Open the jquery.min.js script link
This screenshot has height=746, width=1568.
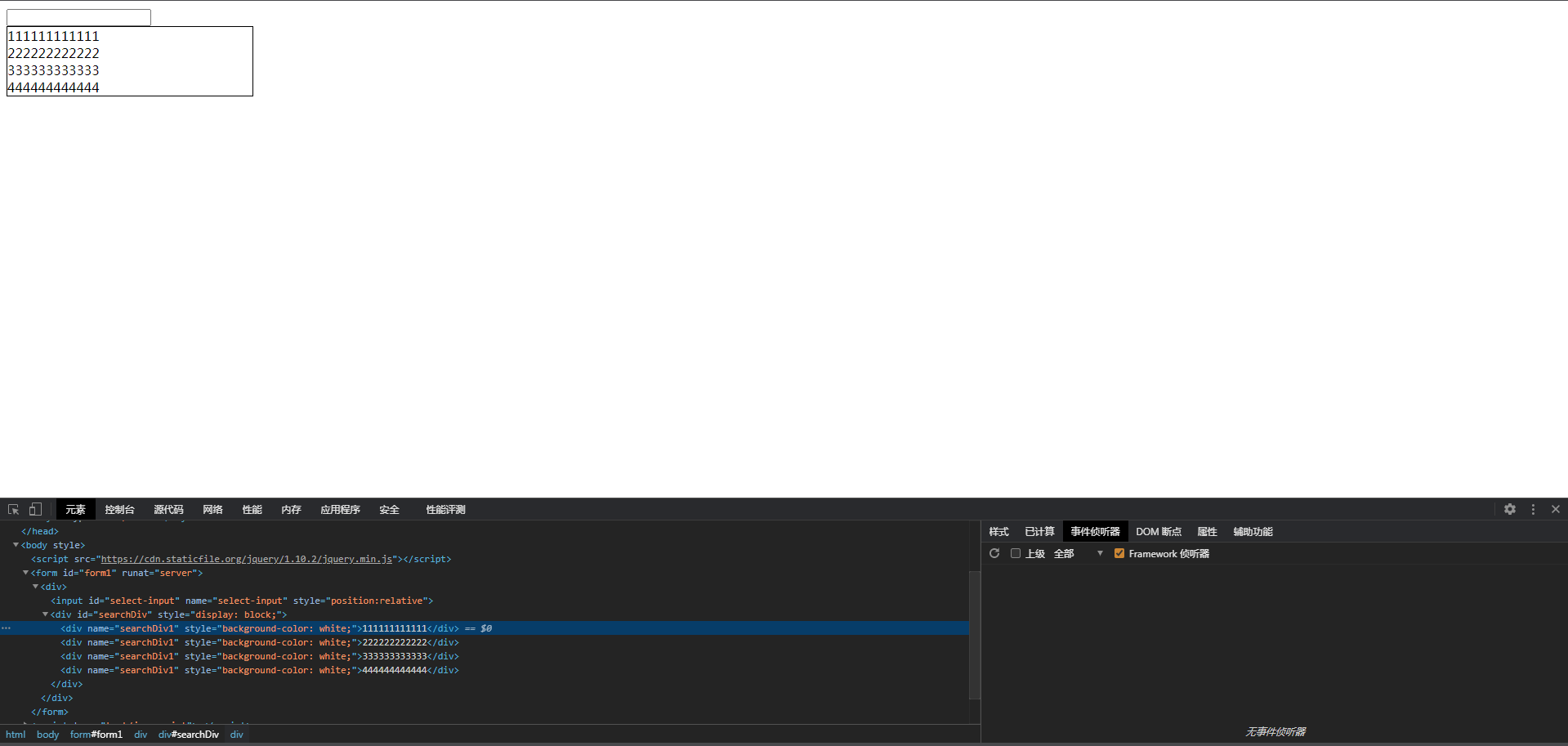pos(246,559)
